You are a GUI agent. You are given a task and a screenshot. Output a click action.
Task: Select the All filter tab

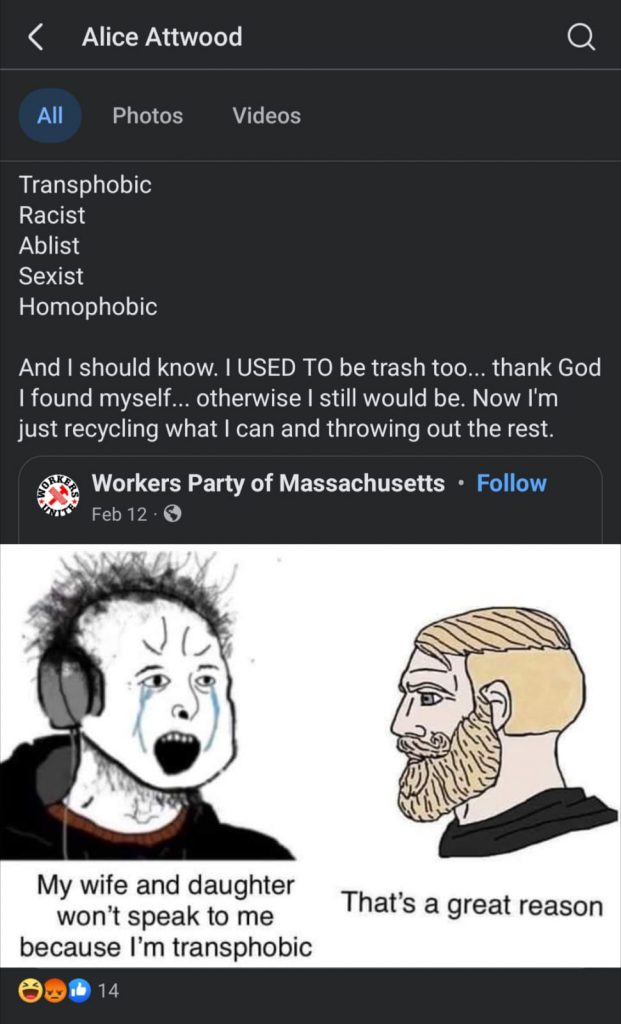[50, 116]
